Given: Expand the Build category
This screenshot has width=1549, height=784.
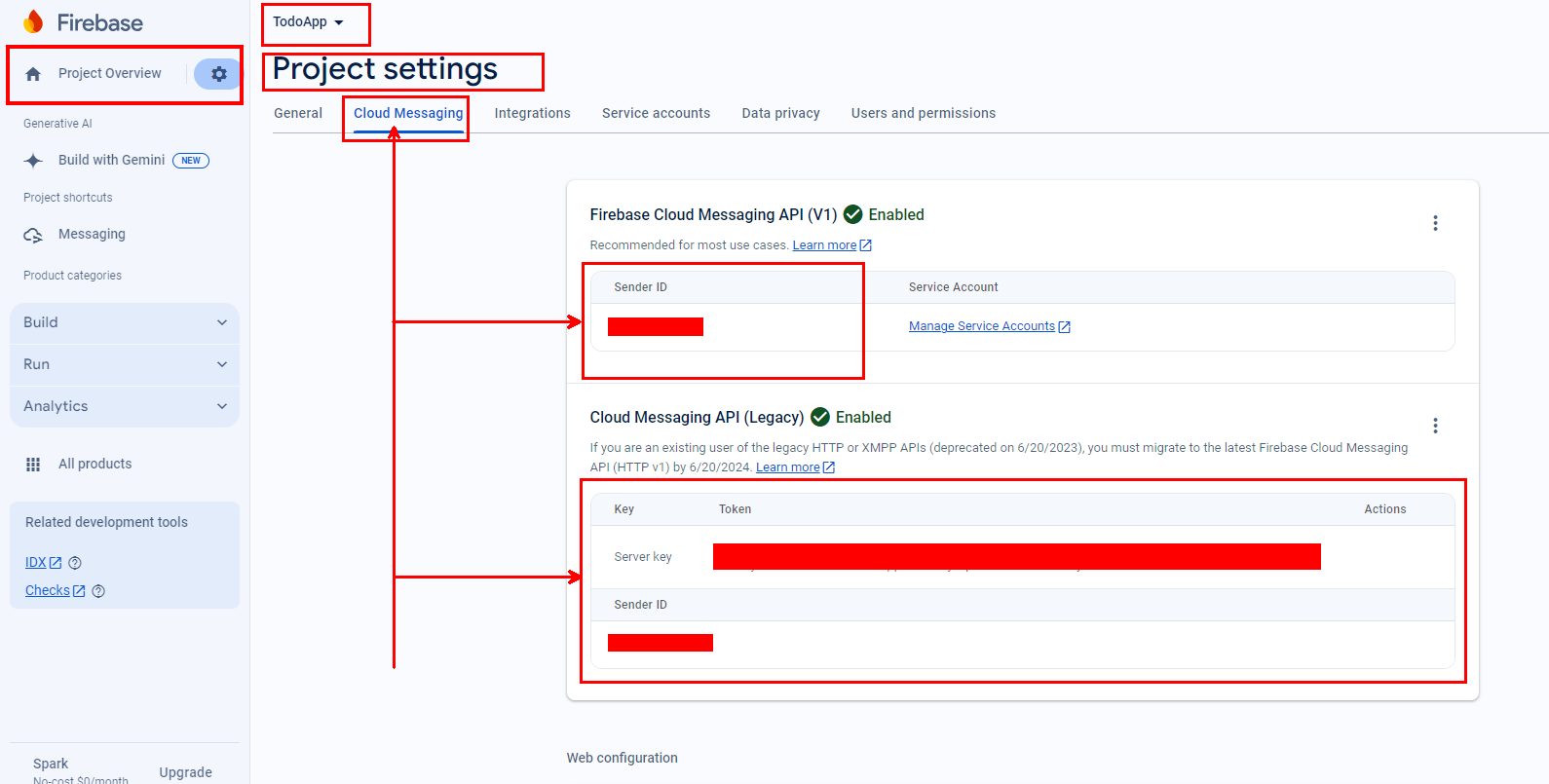Looking at the screenshot, I should (125, 322).
